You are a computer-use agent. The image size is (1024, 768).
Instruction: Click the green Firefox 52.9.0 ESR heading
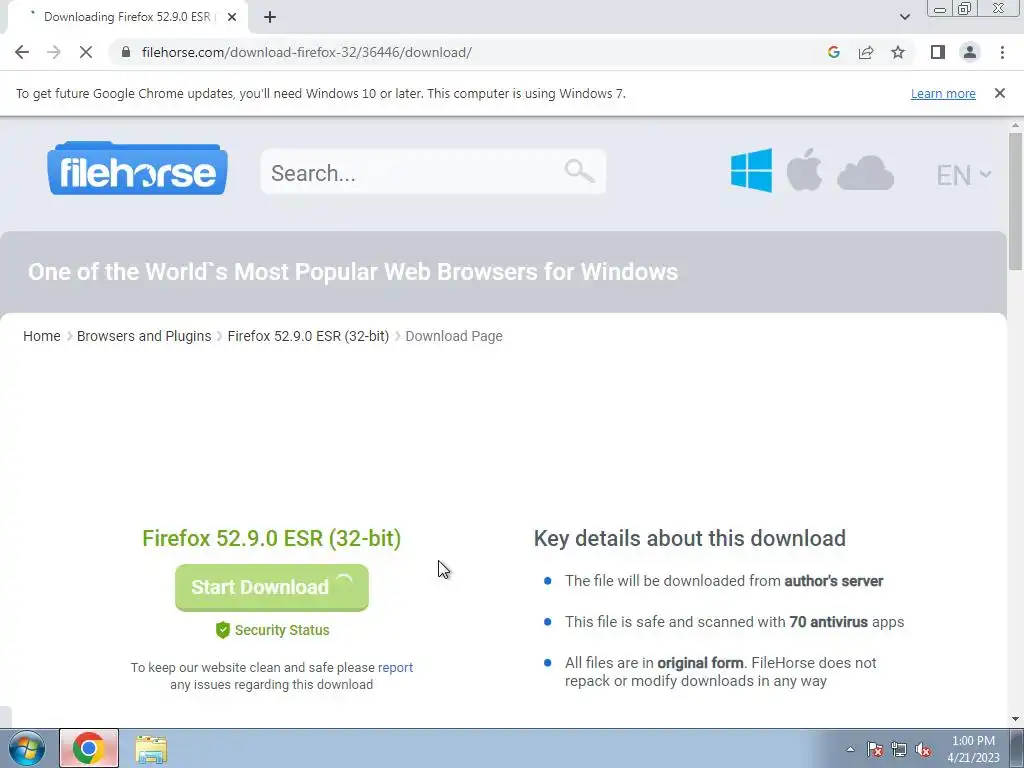[x=272, y=538]
